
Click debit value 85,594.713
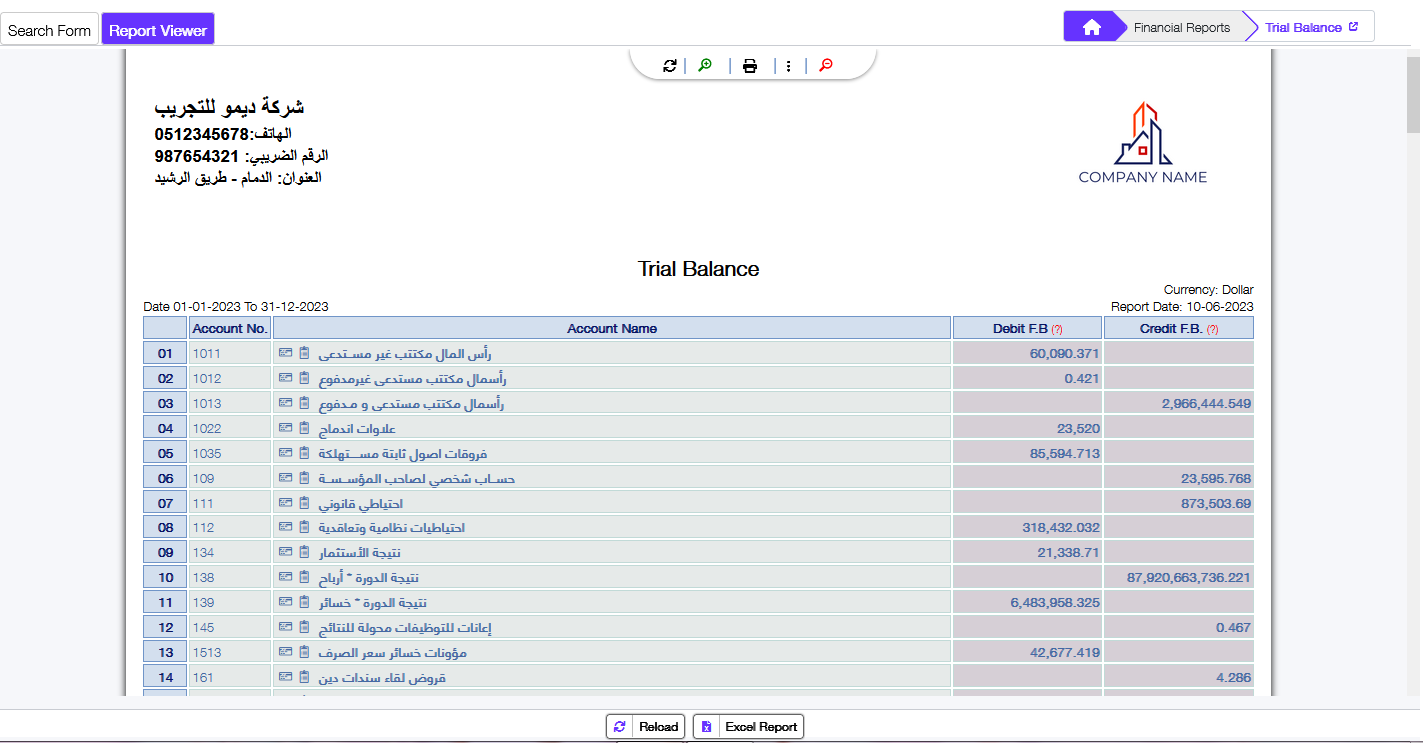point(1064,453)
